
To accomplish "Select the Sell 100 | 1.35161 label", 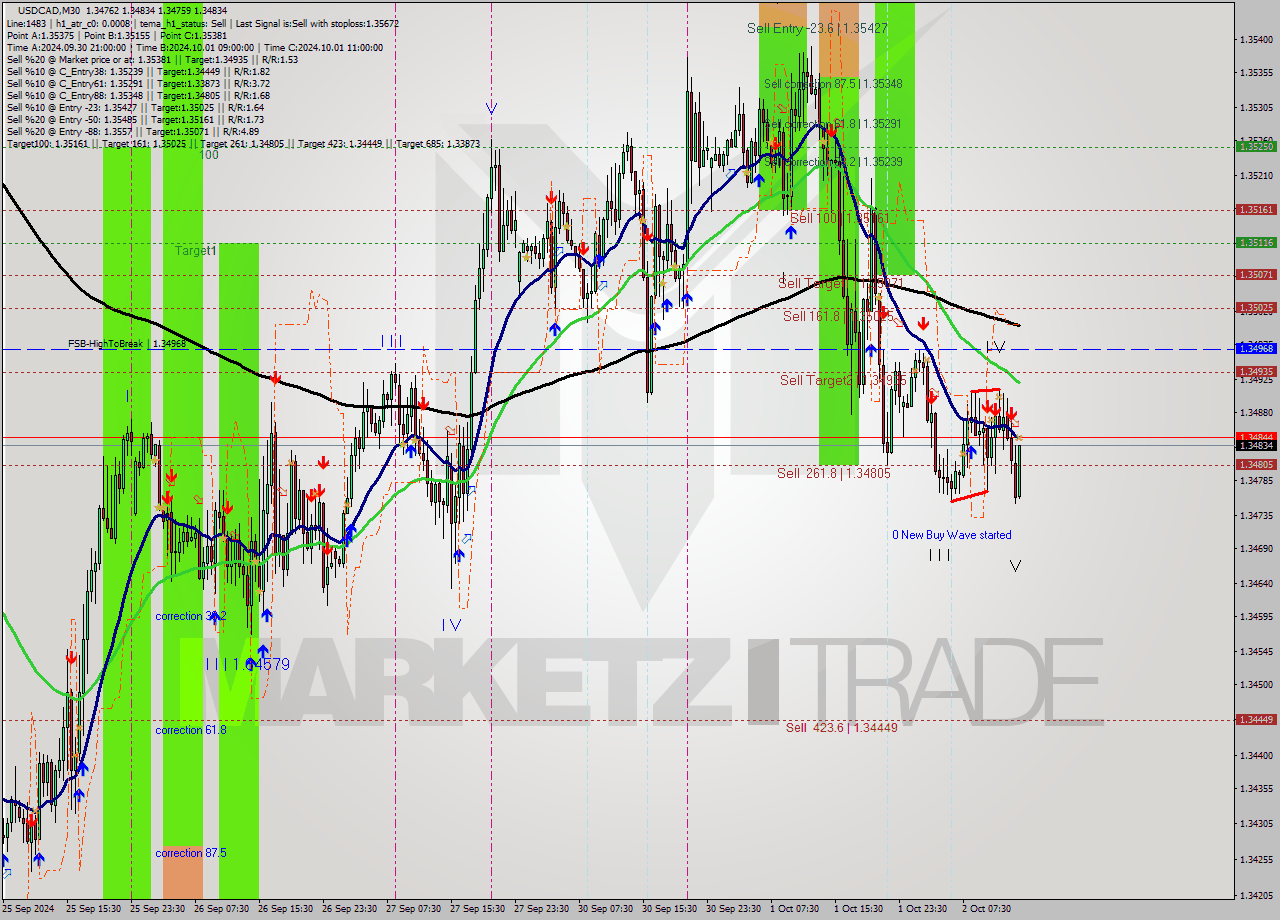I will (x=840, y=217).
